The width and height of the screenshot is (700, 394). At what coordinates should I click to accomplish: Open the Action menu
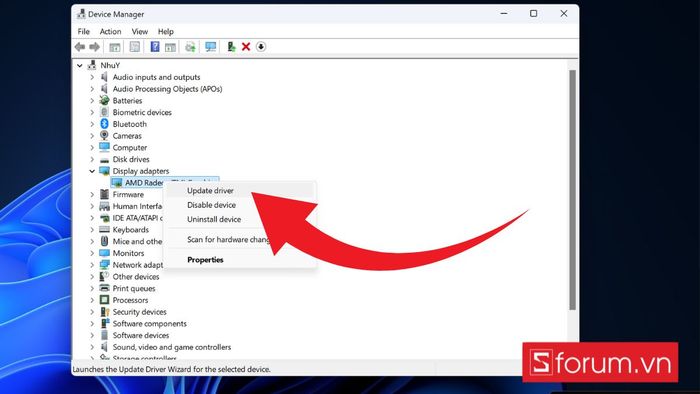tap(110, 31)
